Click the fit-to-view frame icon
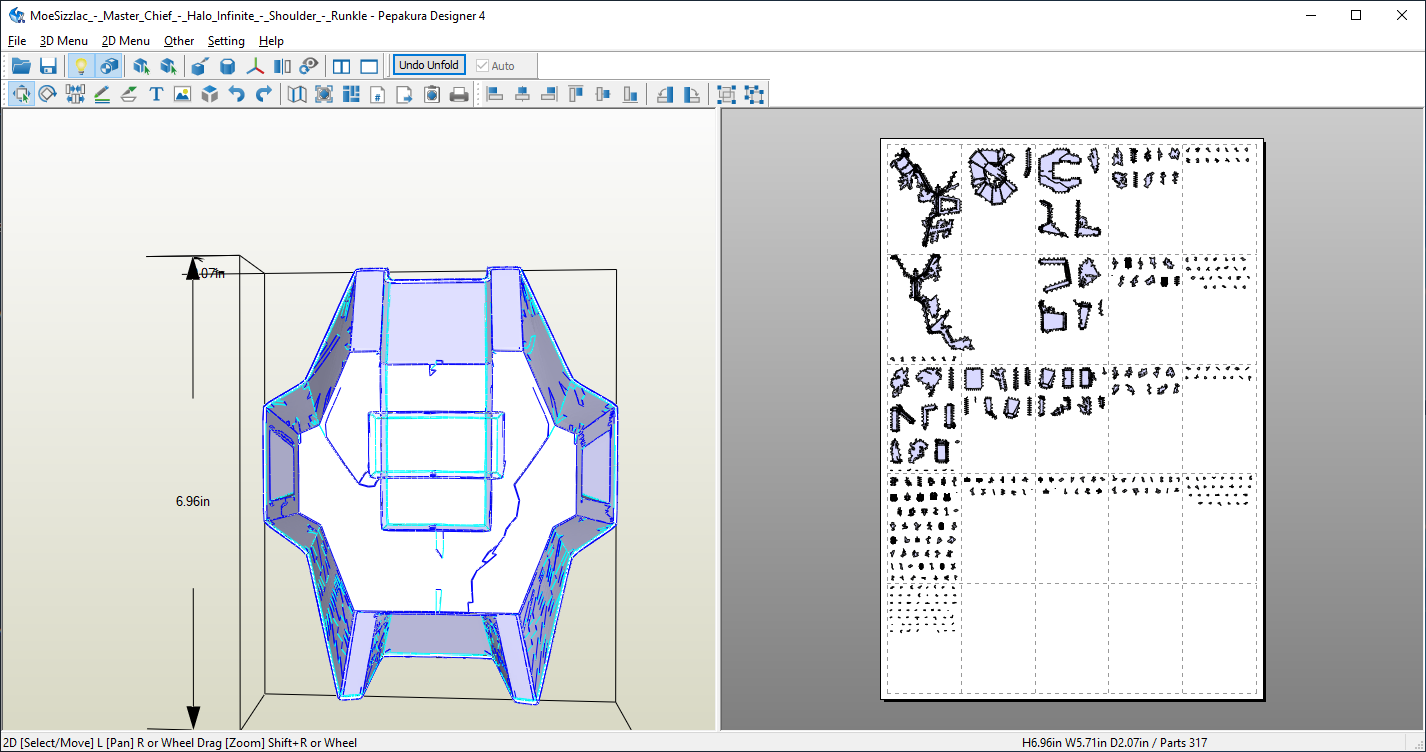This screenshot has width=1426, height=752. [324, 94]
